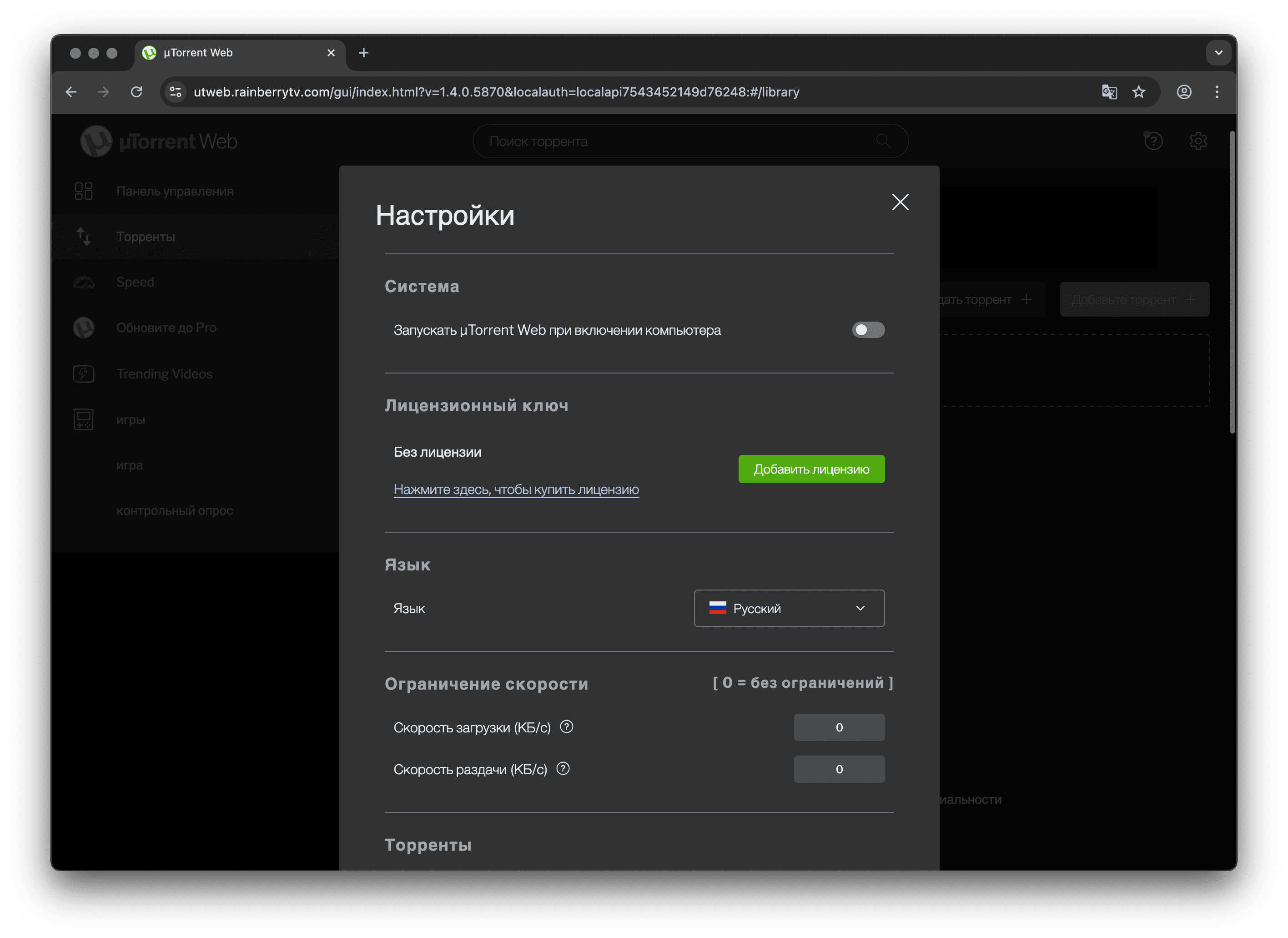Open the buy license link
The height and width of the screenshot is (938, 1288).
click(x=516, y=490)
